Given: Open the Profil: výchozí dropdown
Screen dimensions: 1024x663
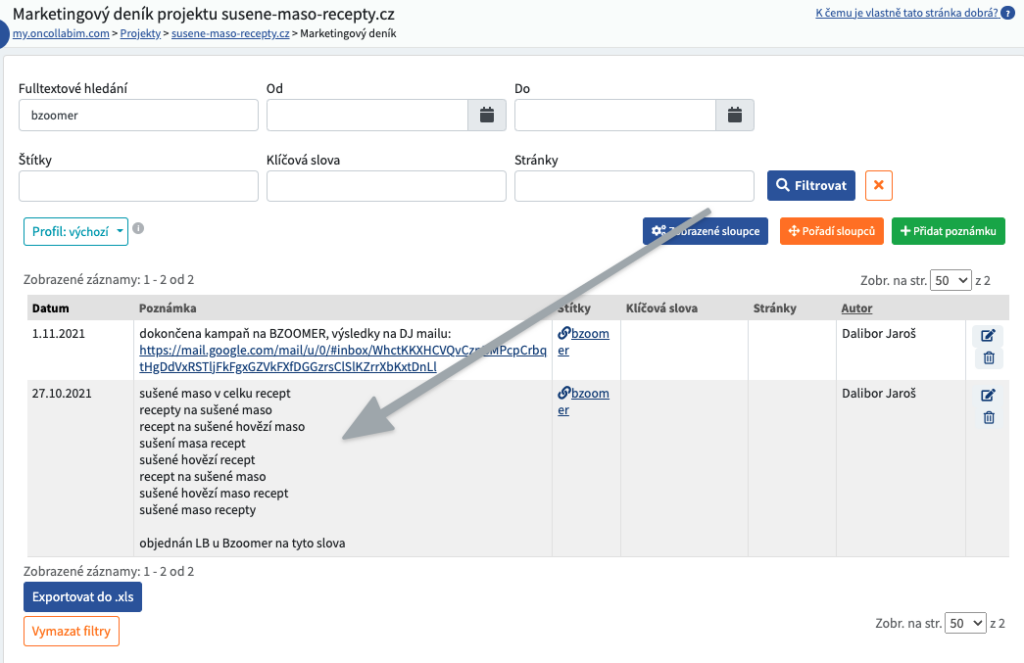Looking at the screenshot, I should click(x=76, y=232).
